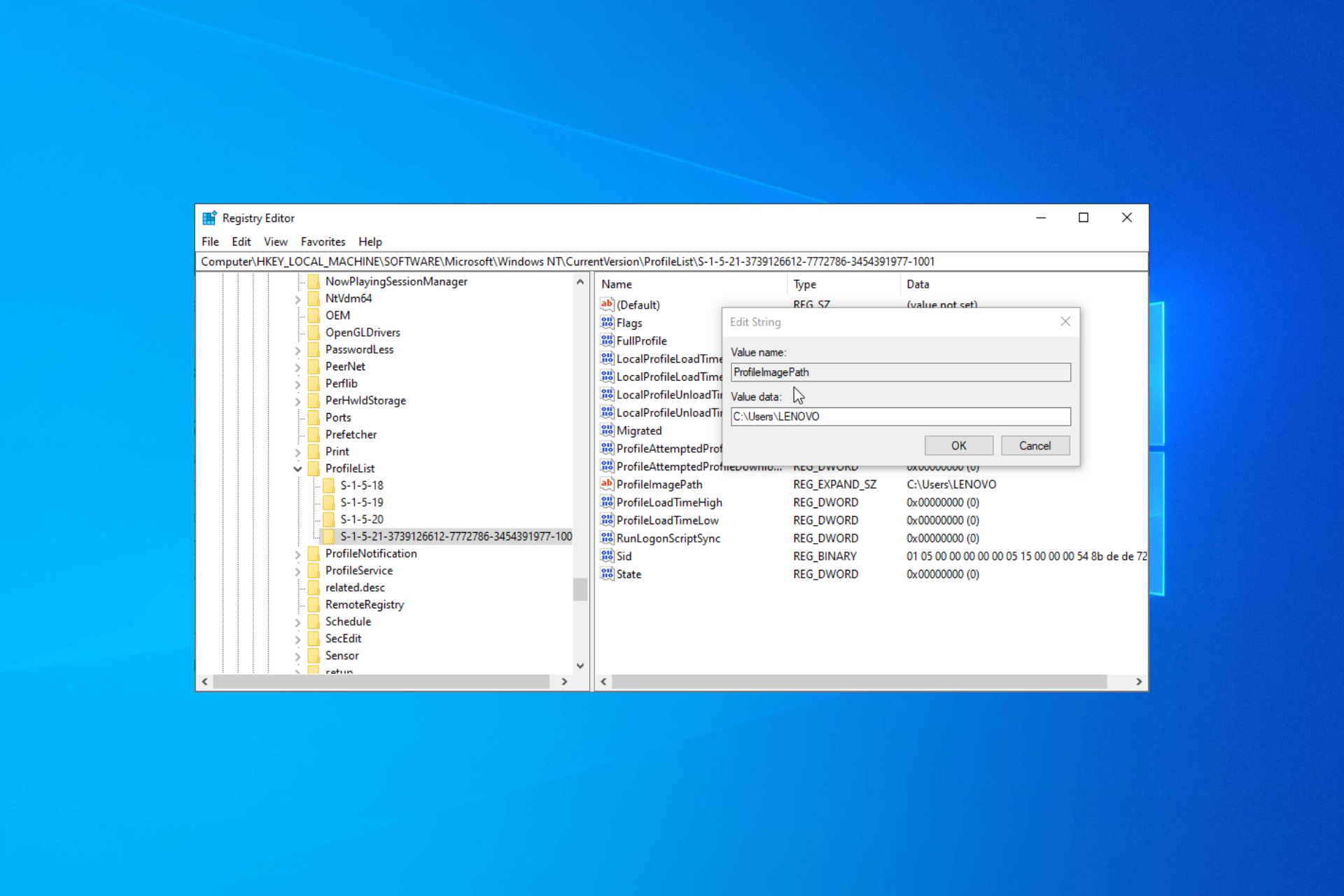Click the Type column header
This screenshot has width=1344, height=896.
[x=843, y=284]
